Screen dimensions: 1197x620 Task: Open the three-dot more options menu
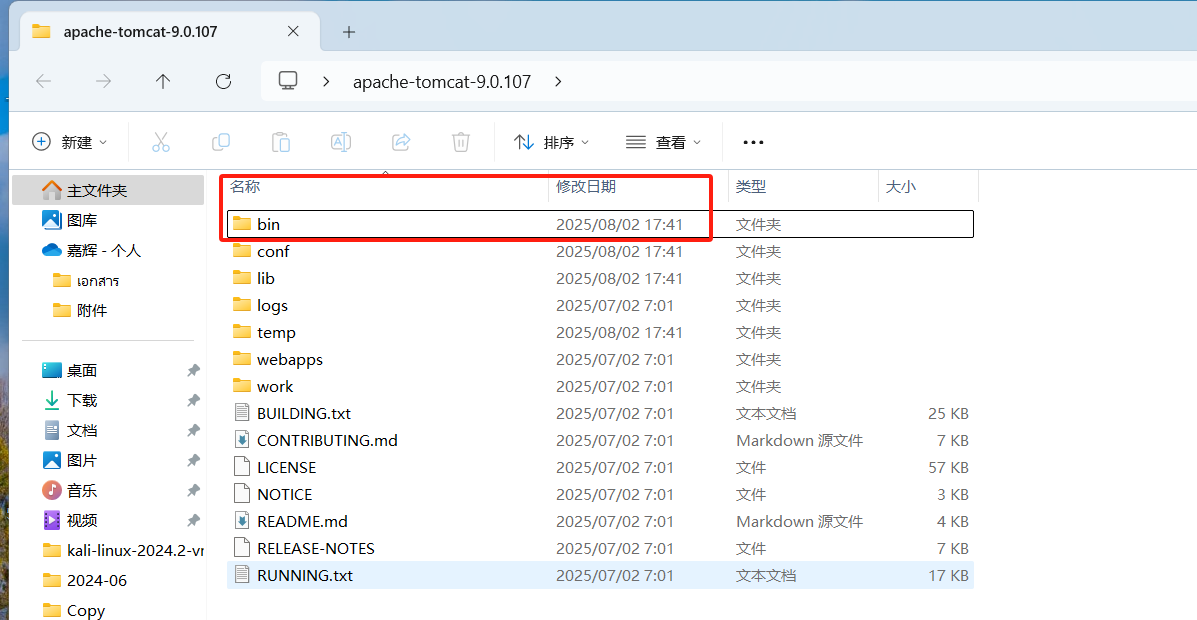coord(753,142)
